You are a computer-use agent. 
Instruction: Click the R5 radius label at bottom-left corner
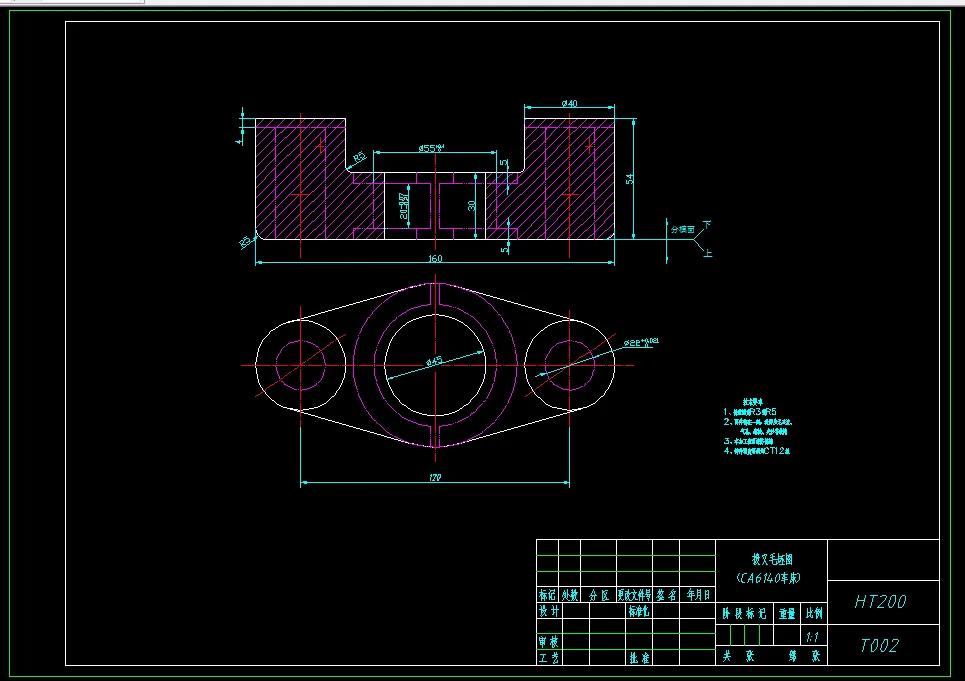[246, 242]
